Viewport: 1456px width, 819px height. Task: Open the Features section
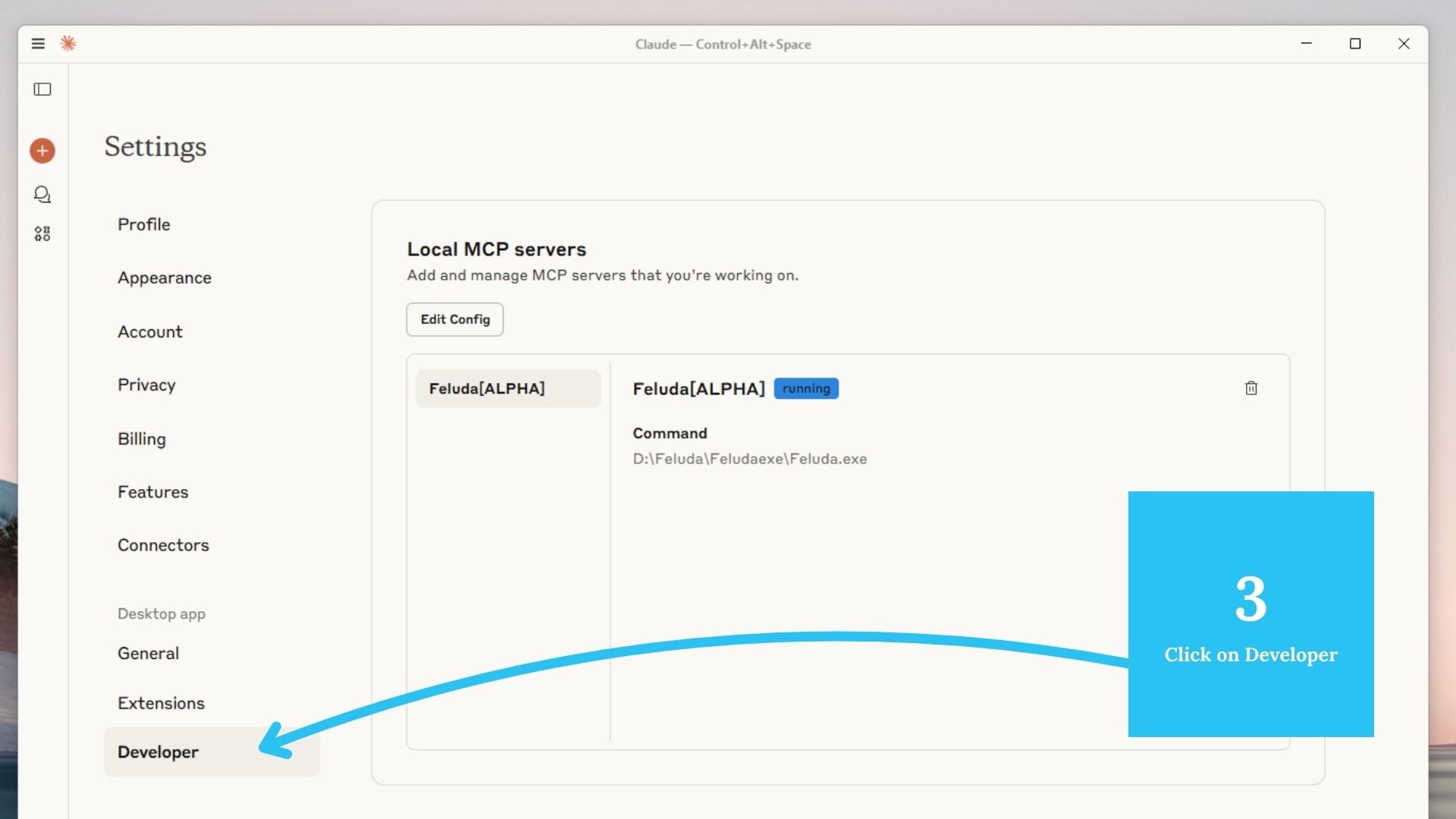click(x=152, y=491)
